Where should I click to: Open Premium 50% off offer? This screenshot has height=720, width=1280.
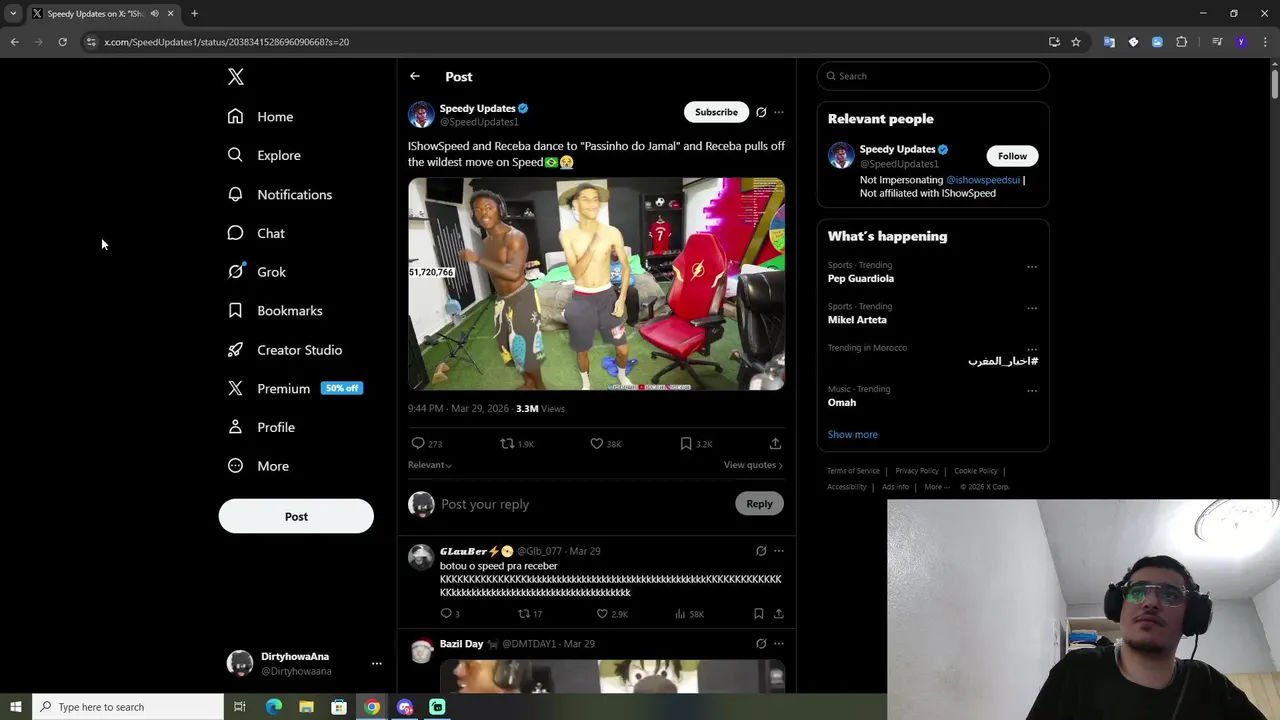(x=295, y=388)
